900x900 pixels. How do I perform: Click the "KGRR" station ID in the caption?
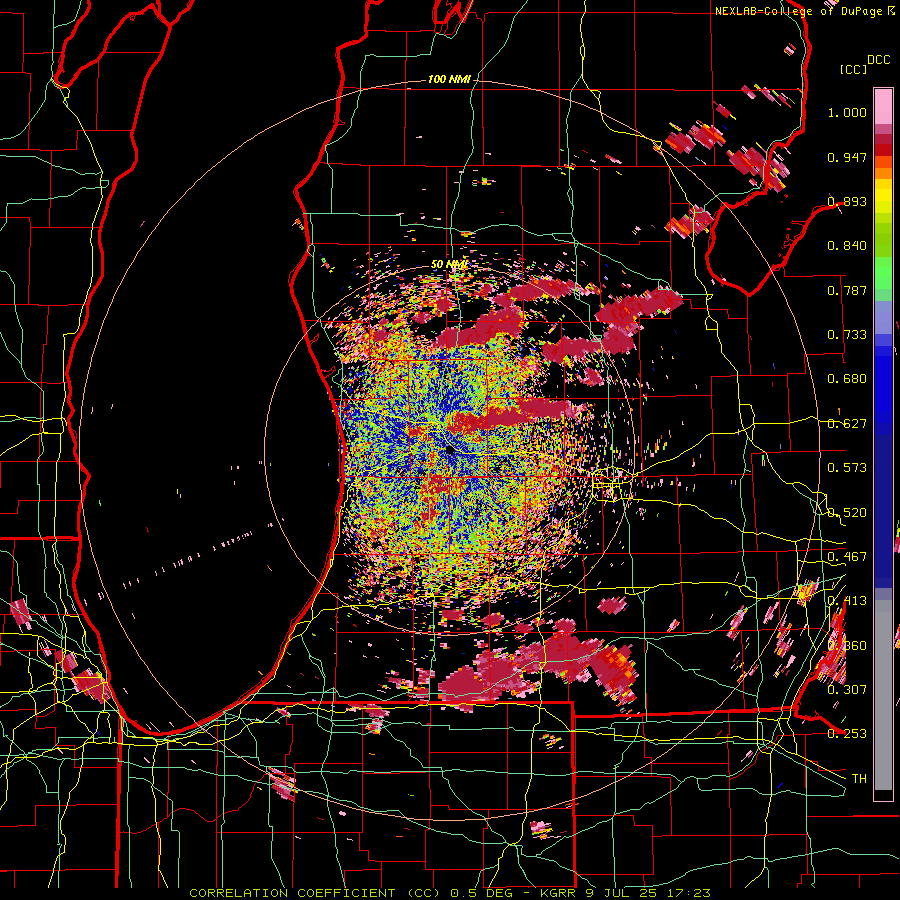(x=560, y=893)
